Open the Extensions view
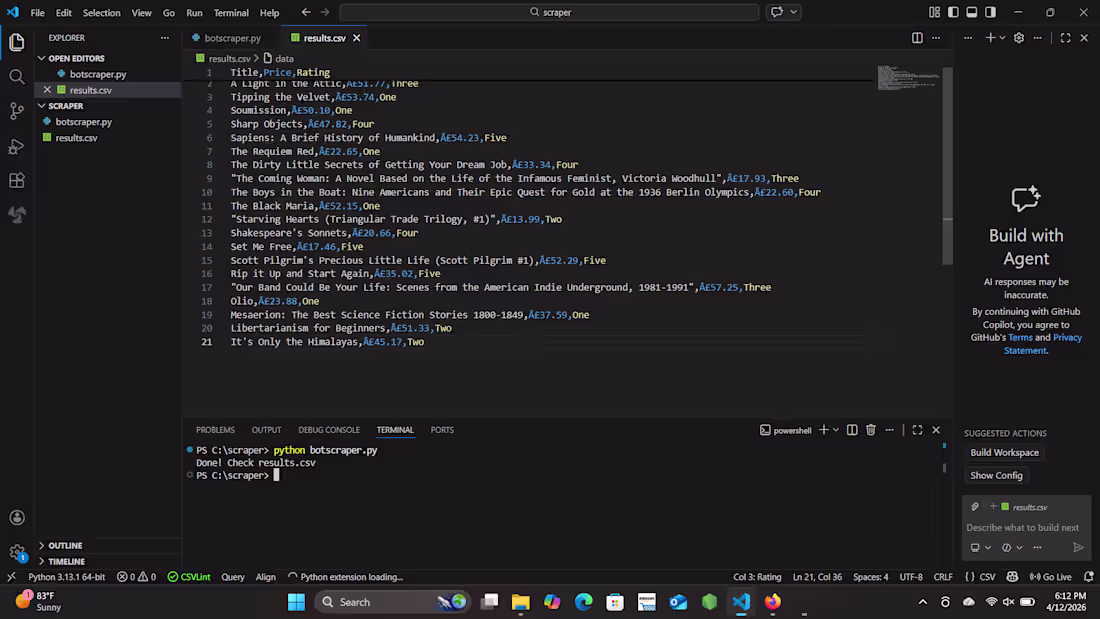The height and width of the screenshot is (619, 1100). click(16, 182)
